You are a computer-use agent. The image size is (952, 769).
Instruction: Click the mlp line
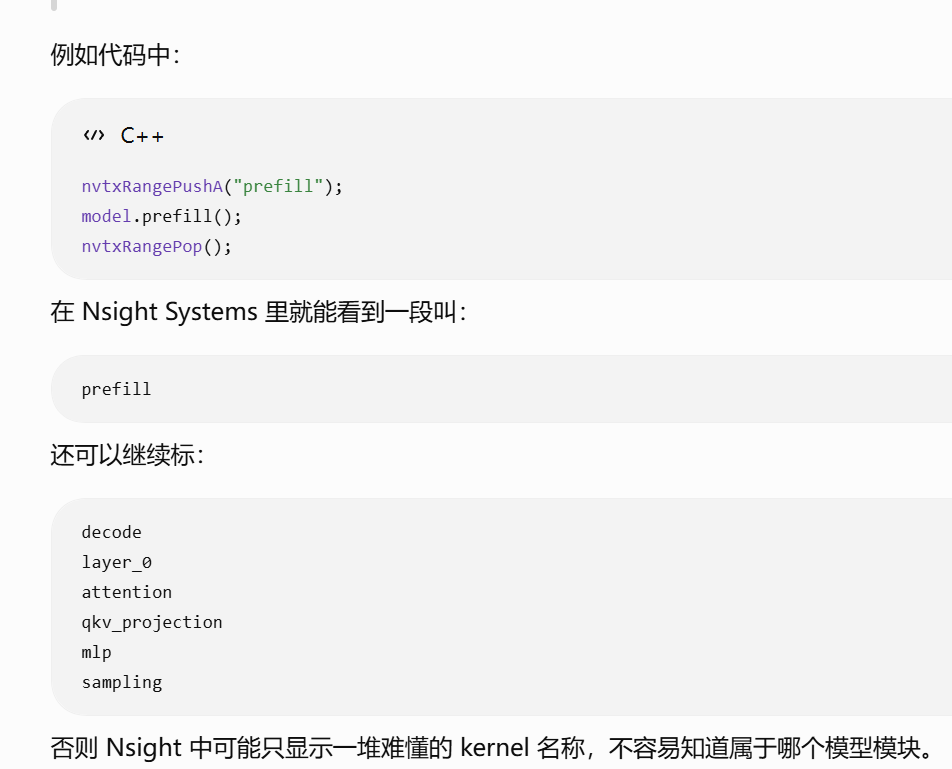(x=97, y=652)
